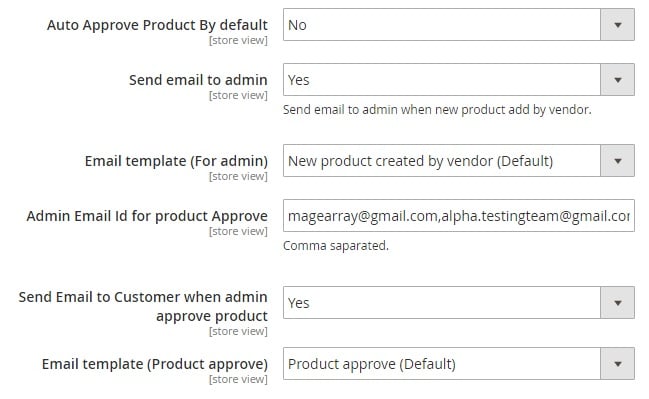The width and height of the screenshot is (649, 399).
Task: Open the Auto Approve Product select showing No
Action: (x=459, y=25)
